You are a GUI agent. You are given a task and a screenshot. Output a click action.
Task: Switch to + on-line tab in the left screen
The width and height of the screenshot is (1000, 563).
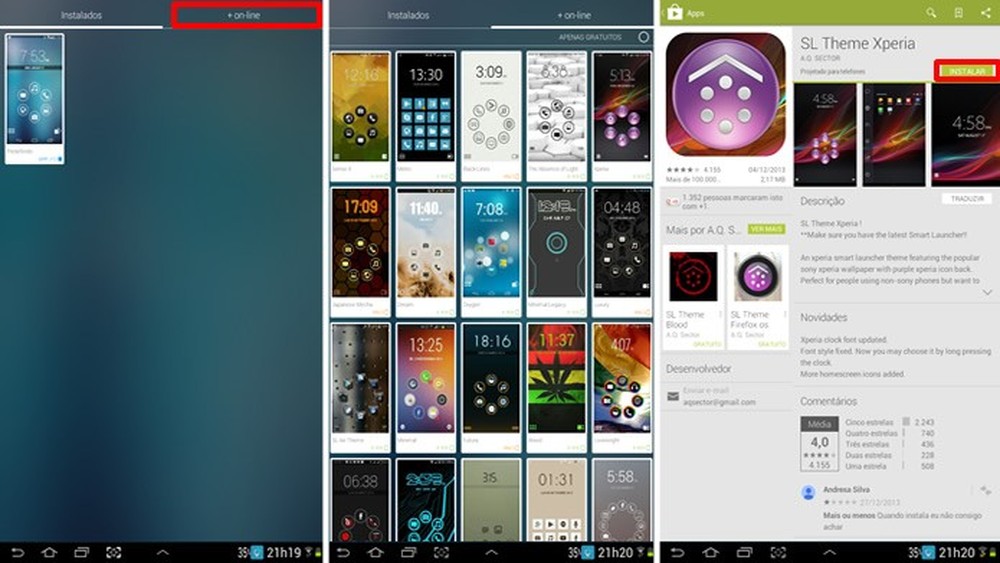click(x=244, y=15)
